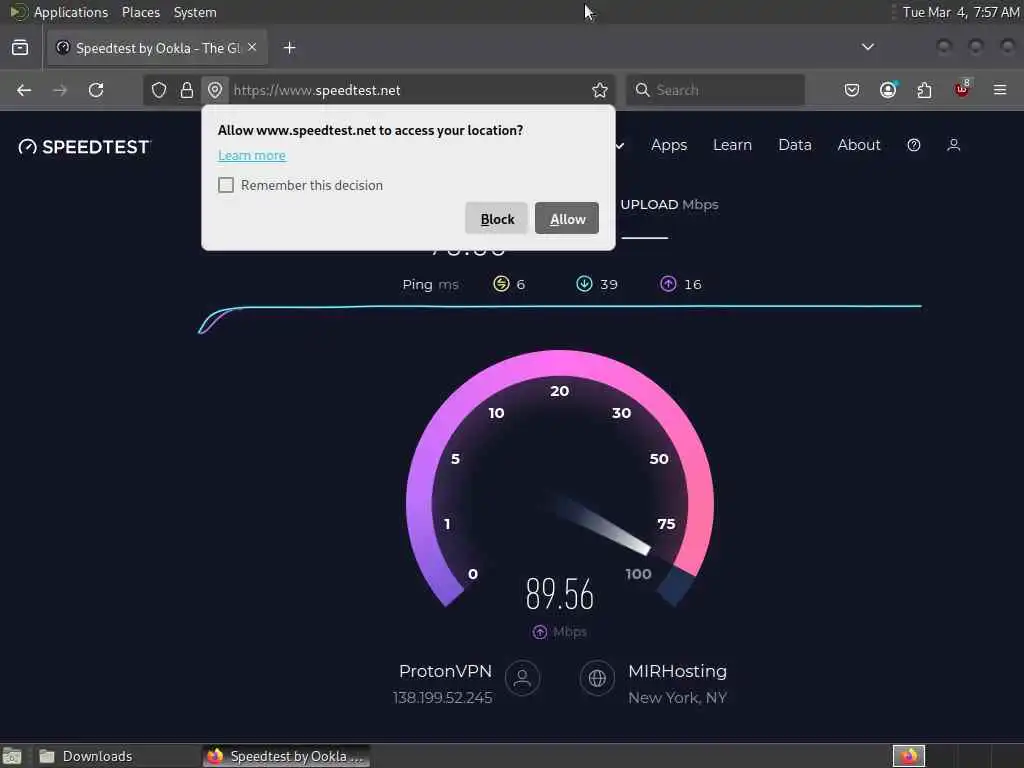Show site security padlock info

187,90
